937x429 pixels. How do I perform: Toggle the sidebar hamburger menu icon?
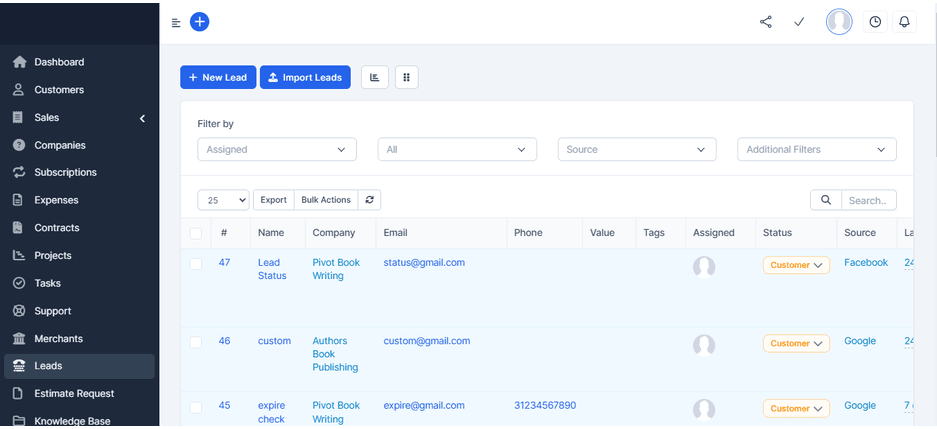pos(176,22)
